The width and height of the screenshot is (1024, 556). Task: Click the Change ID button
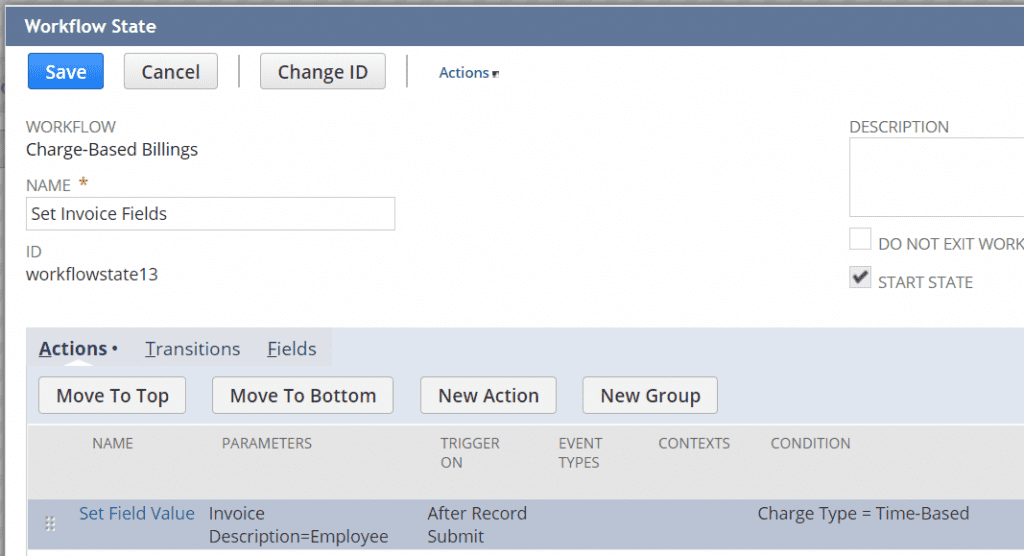tap(322, 72)
